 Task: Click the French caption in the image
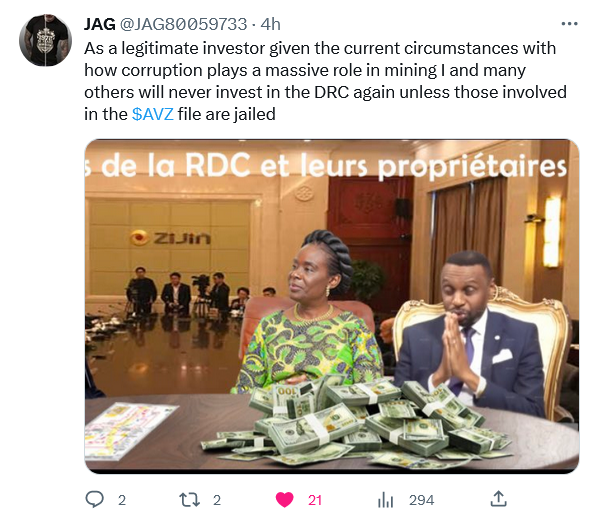(326, 165)
